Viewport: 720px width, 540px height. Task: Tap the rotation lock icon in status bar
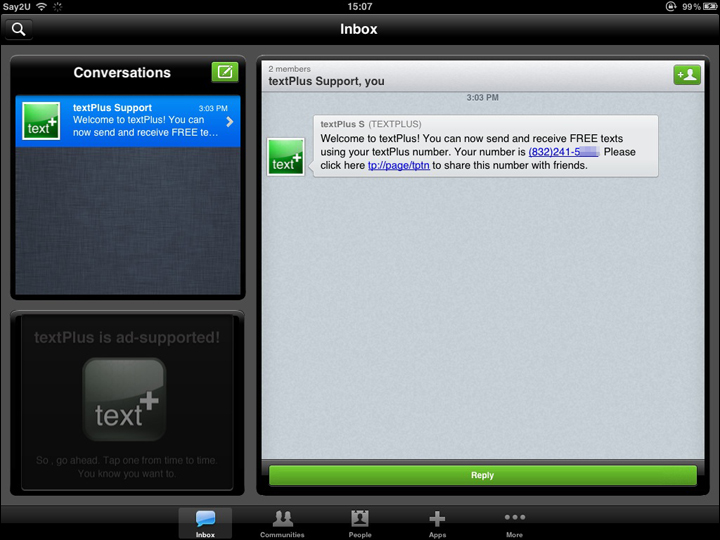pyautogui.click(x=671, y=6)
